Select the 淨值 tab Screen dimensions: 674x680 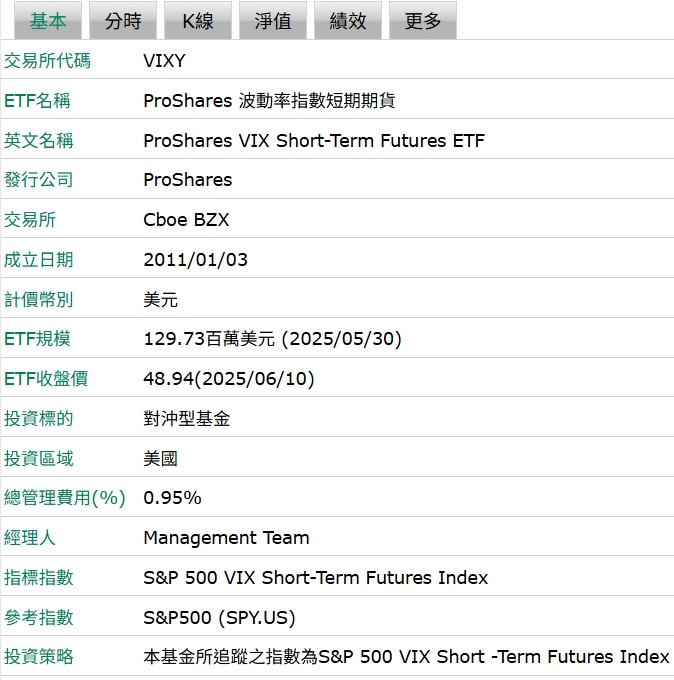pyautogui.click(x=273, y=20)
